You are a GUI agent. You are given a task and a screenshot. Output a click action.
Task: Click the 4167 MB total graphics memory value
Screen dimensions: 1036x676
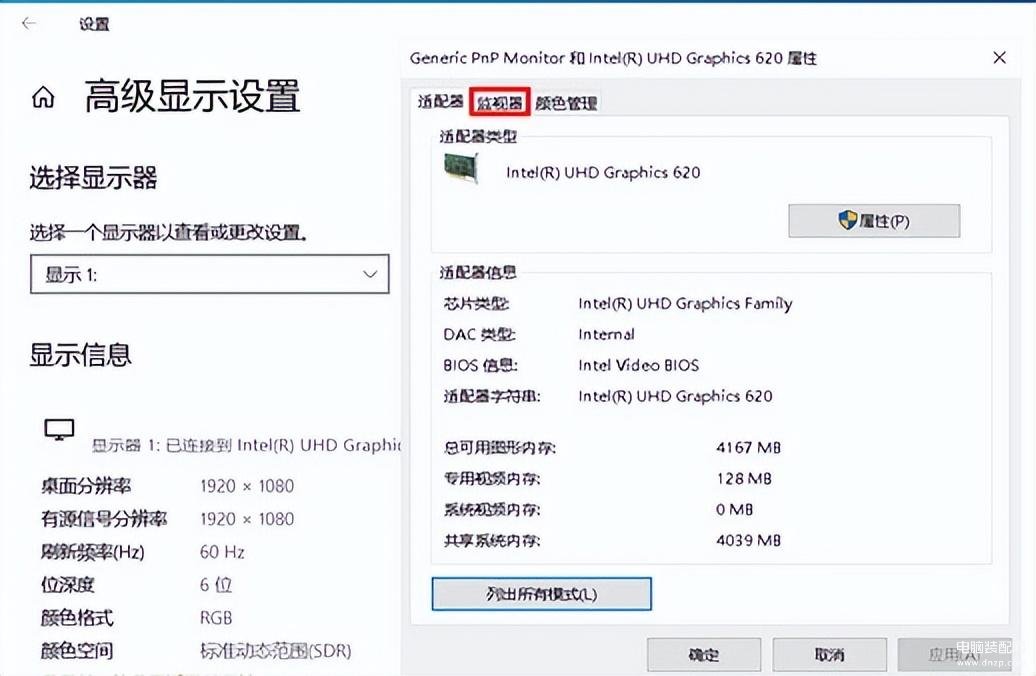point(748,447)
